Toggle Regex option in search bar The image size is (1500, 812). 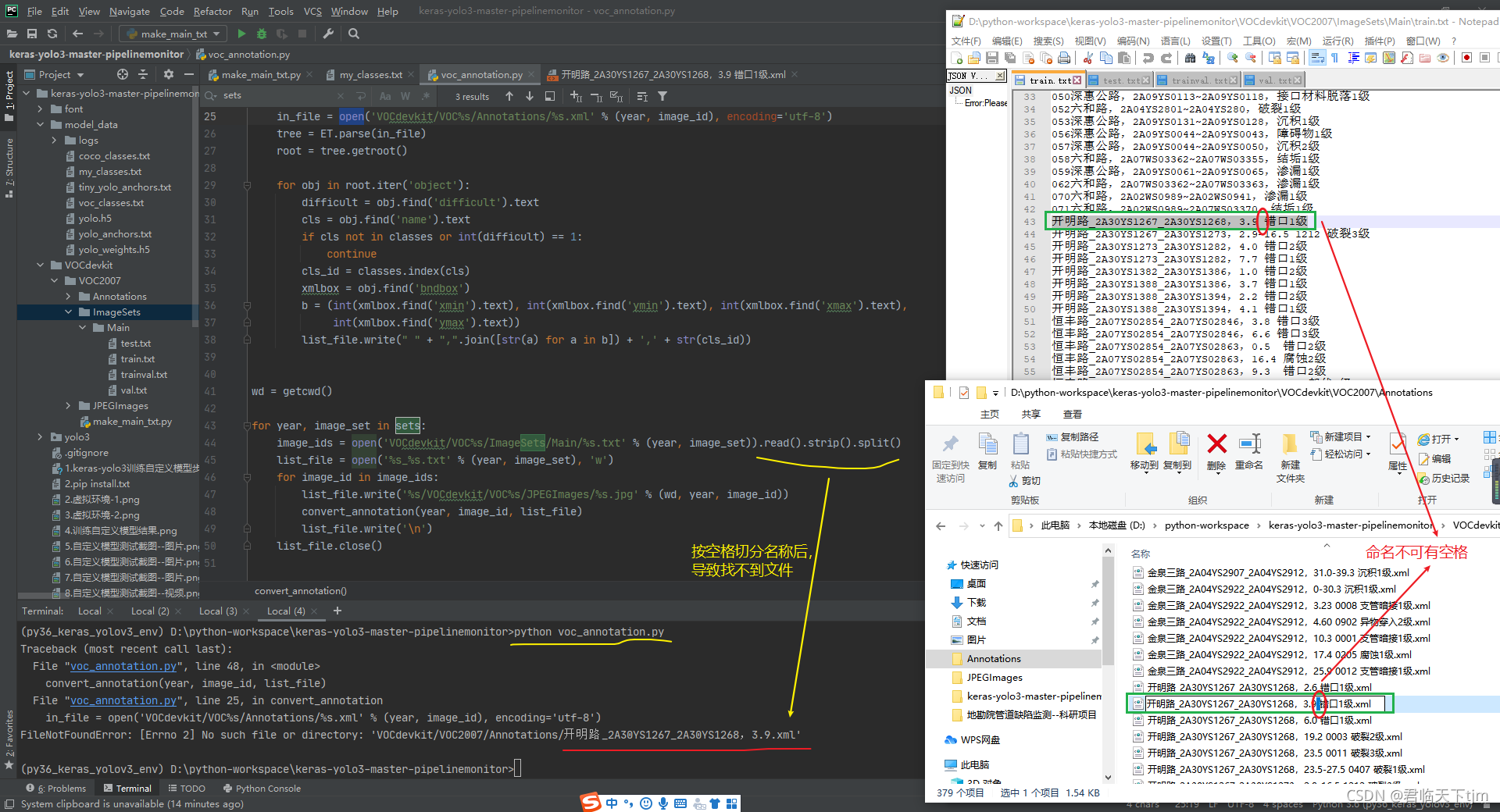click(426, 96)
